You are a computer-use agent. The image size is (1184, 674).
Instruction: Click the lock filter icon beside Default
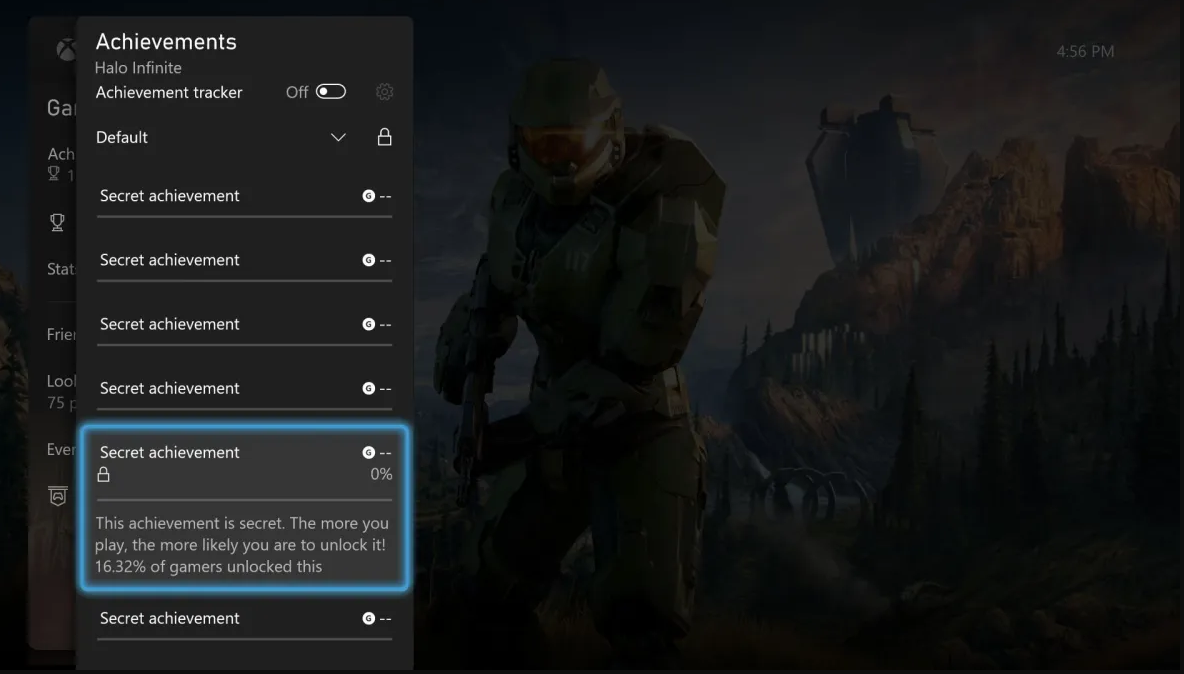coord(384,137)
